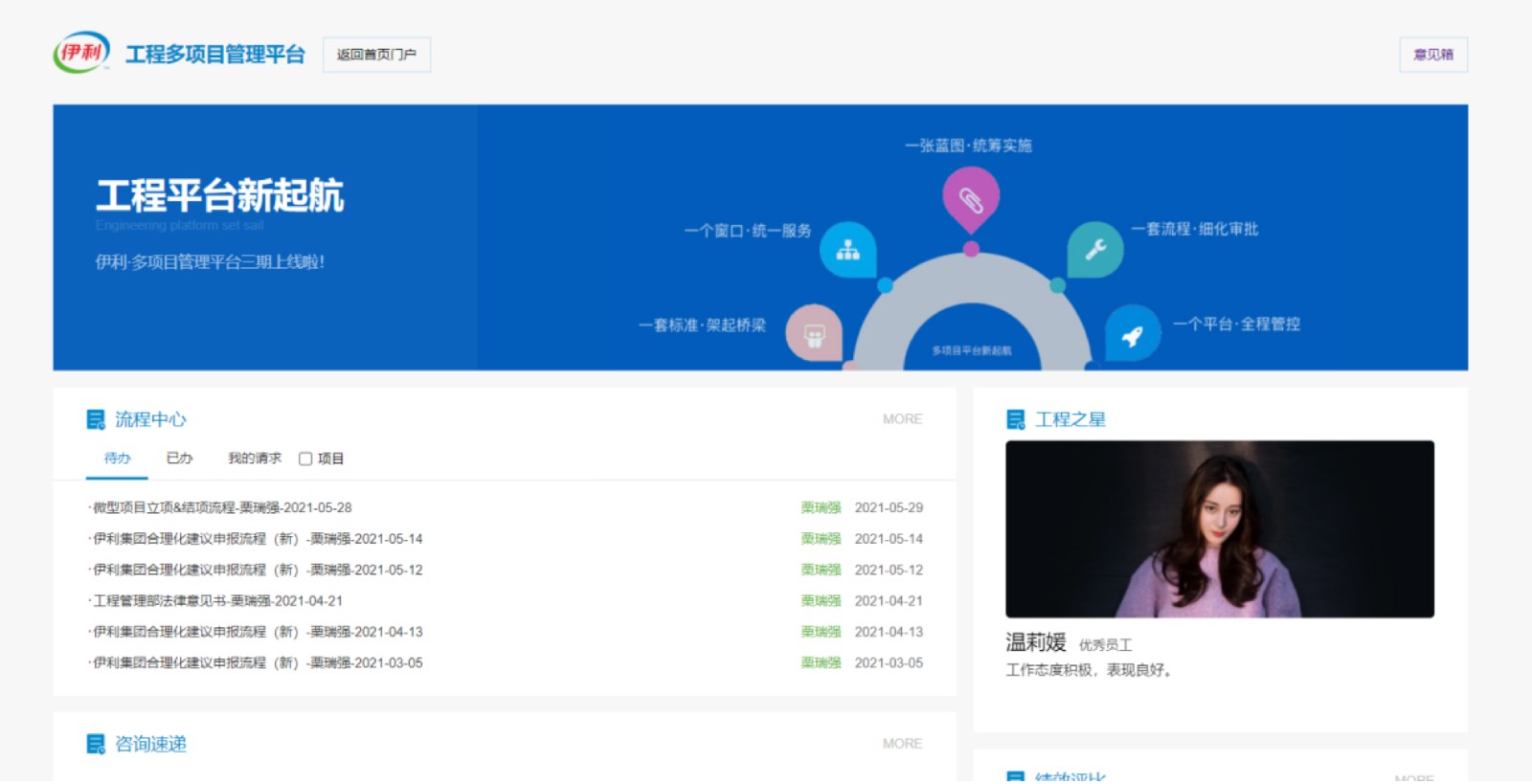Click the 咨询速递 section icon
Screen dimensions: 1532x784
(x=96, y=744)
